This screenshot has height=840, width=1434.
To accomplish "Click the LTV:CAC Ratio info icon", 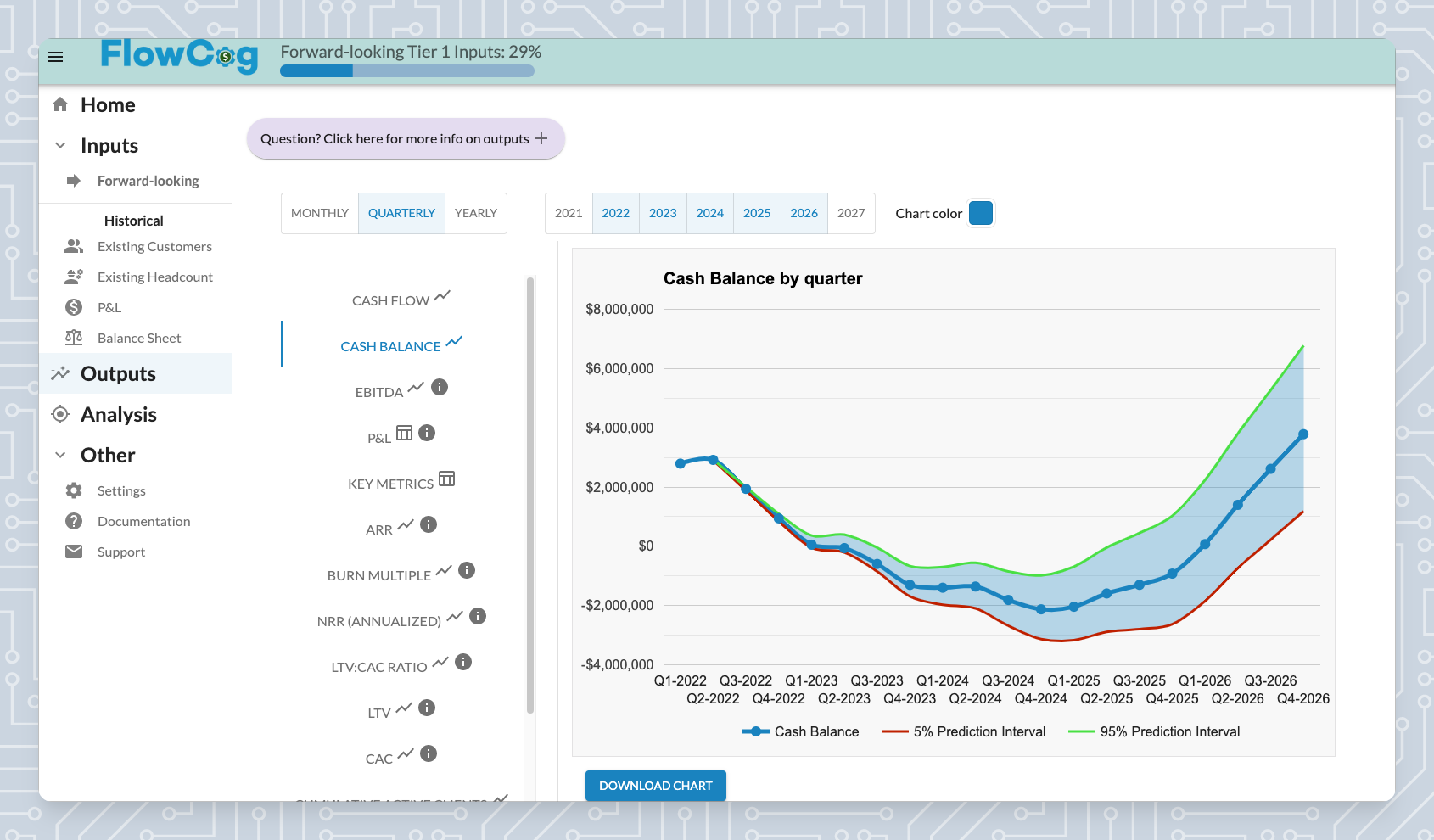I will coord(463,662).
